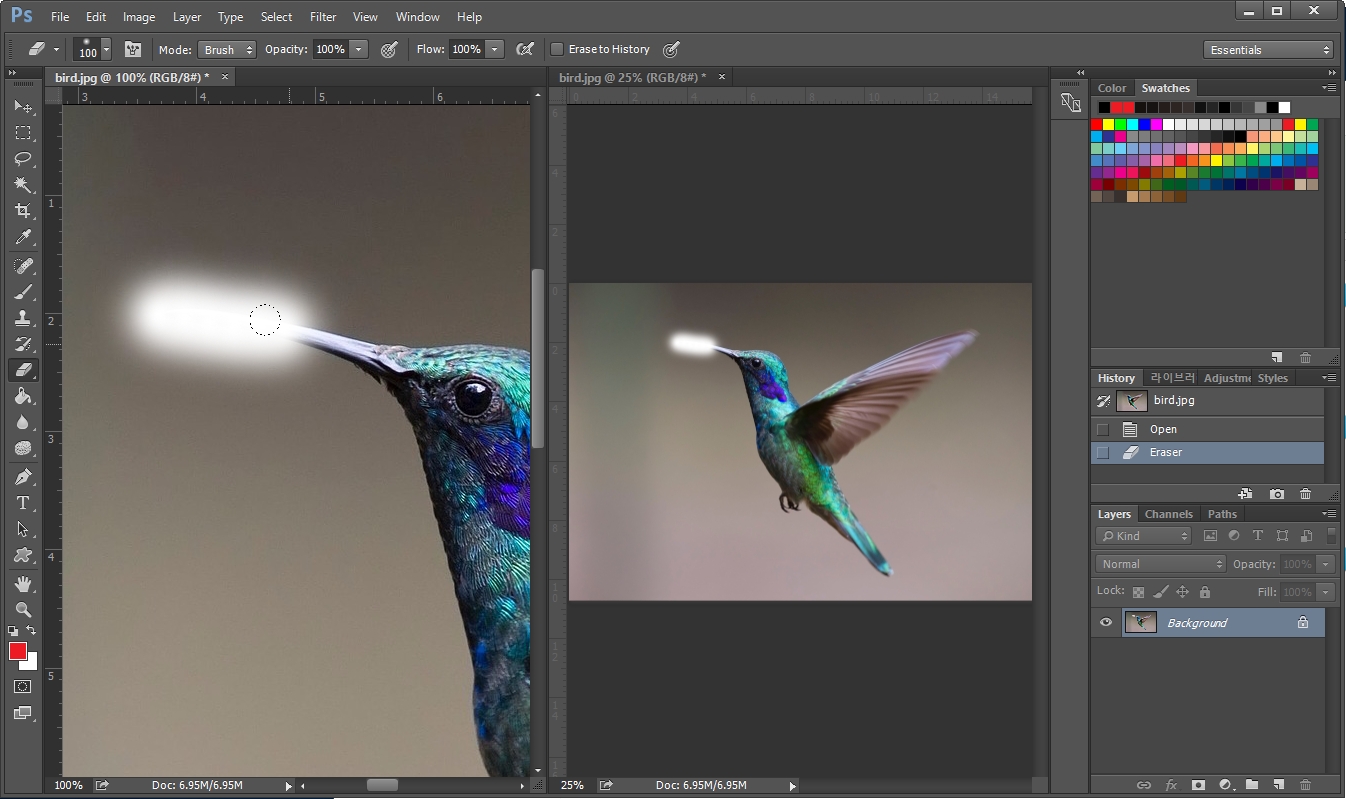Toggle lock transparent pixels
The image size is (1346, 799).
click(1138, 592)
